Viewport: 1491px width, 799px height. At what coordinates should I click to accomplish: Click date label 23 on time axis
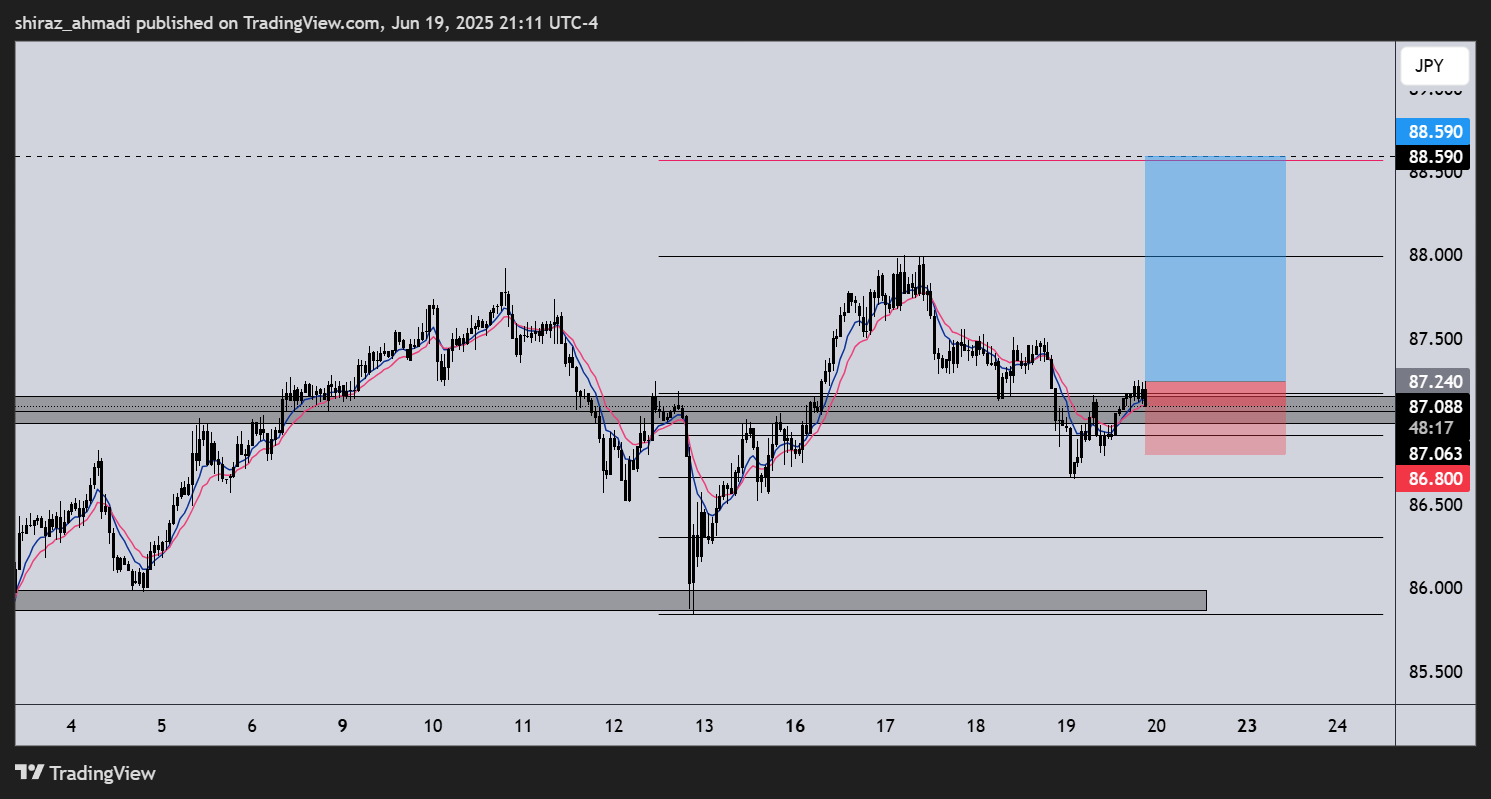coord(1247,726)
